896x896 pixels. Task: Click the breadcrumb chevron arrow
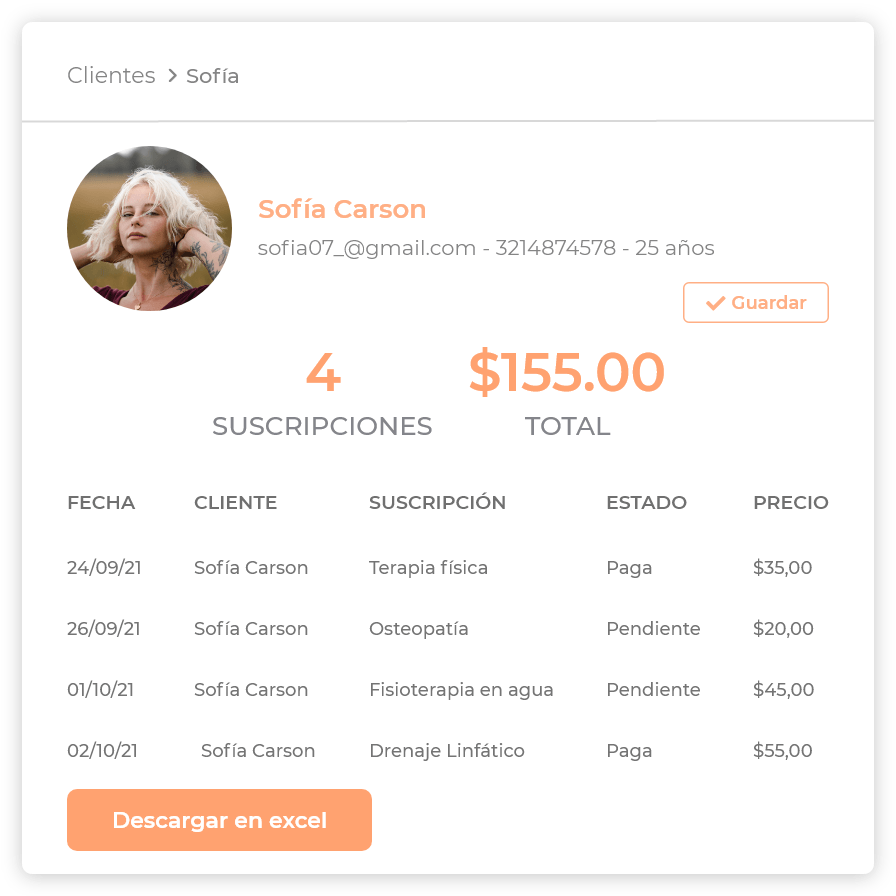coord(172,76)
